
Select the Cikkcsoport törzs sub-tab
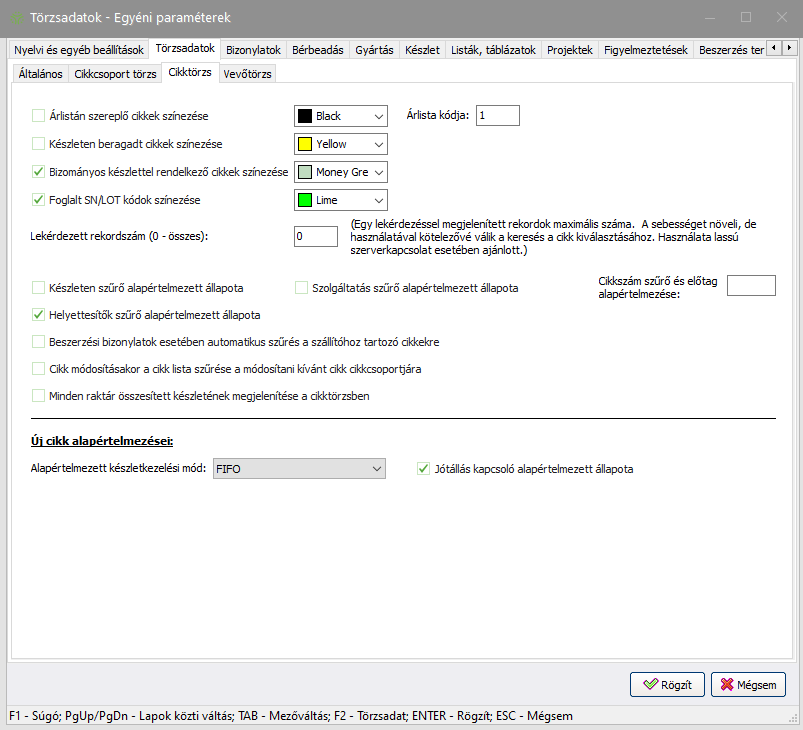115,74
